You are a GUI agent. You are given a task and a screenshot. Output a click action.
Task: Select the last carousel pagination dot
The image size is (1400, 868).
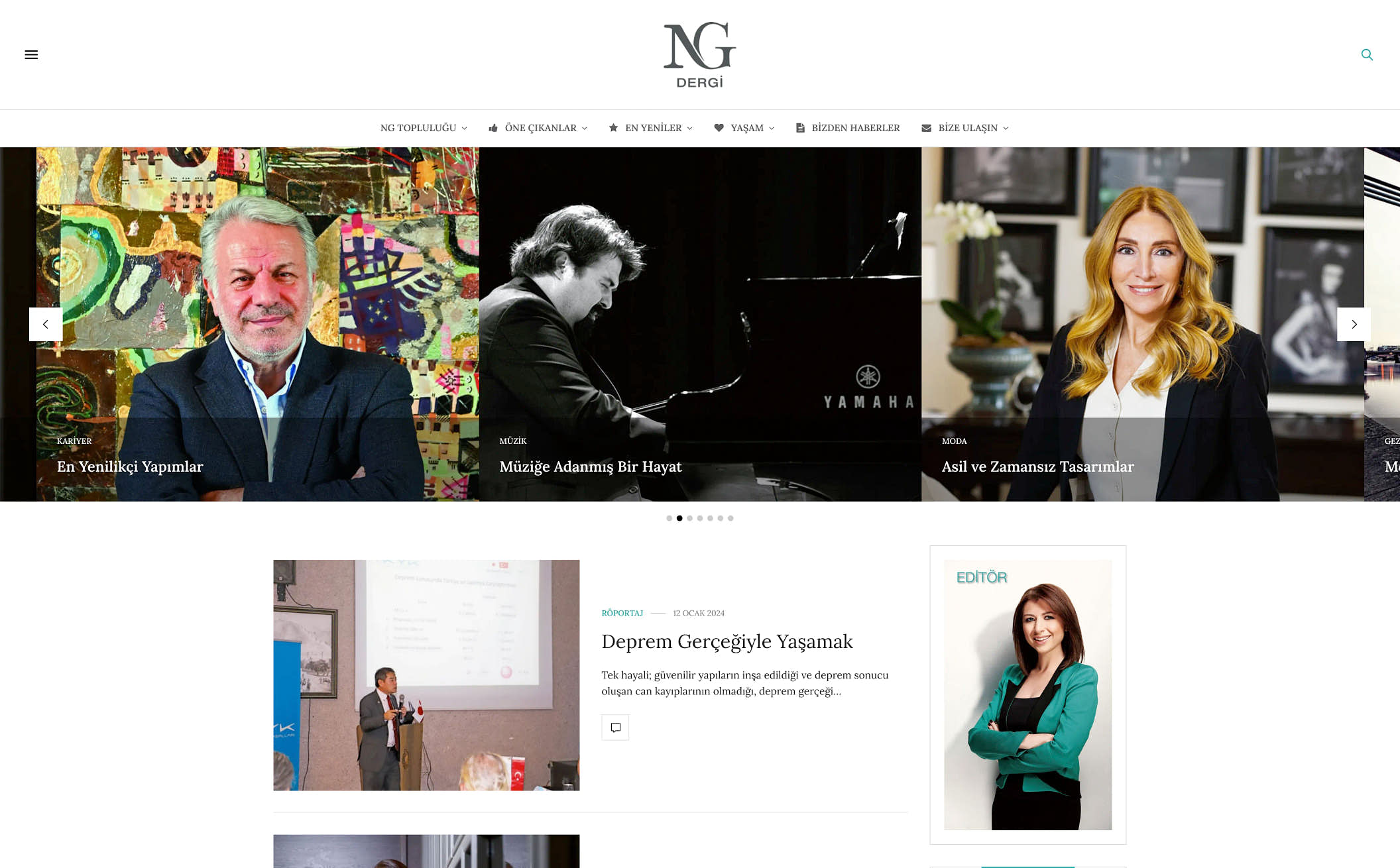click(730, 518)
